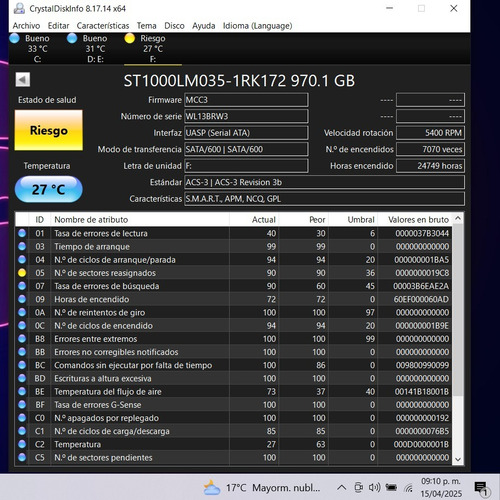Select the blue status orb for disk C:

point(15,38)
